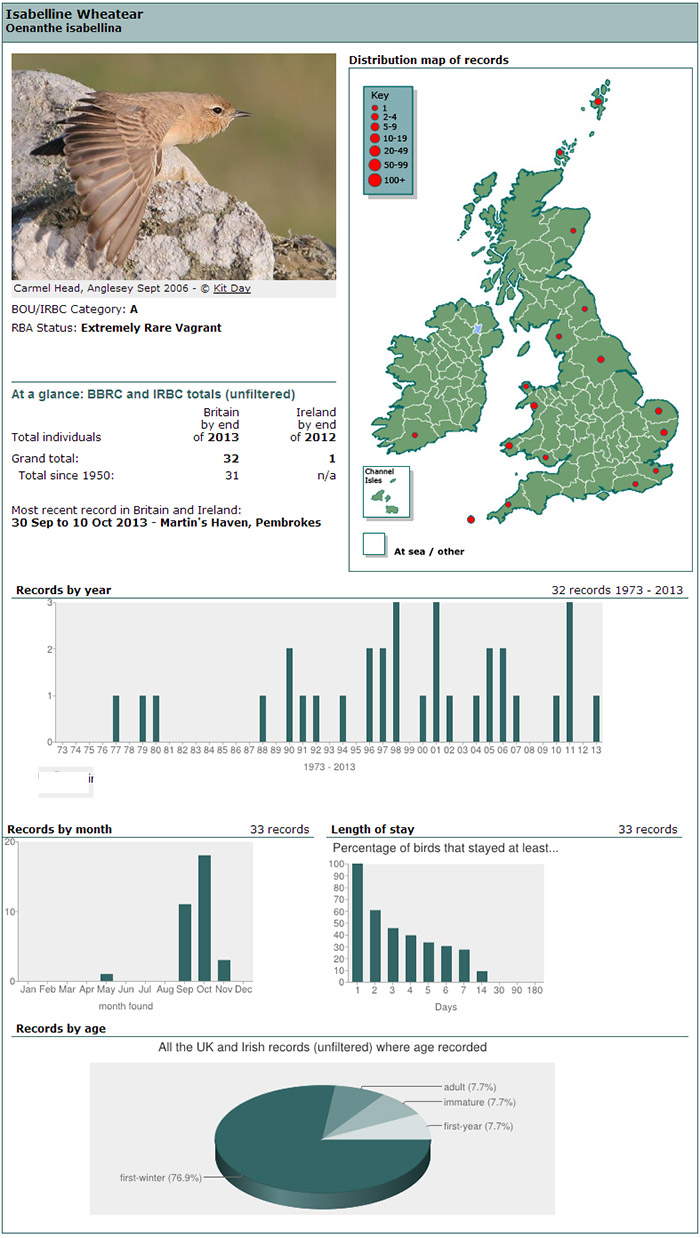Click the Sep bar in Records by month
The image size is (700, 1238).
[x=185, y=942]
